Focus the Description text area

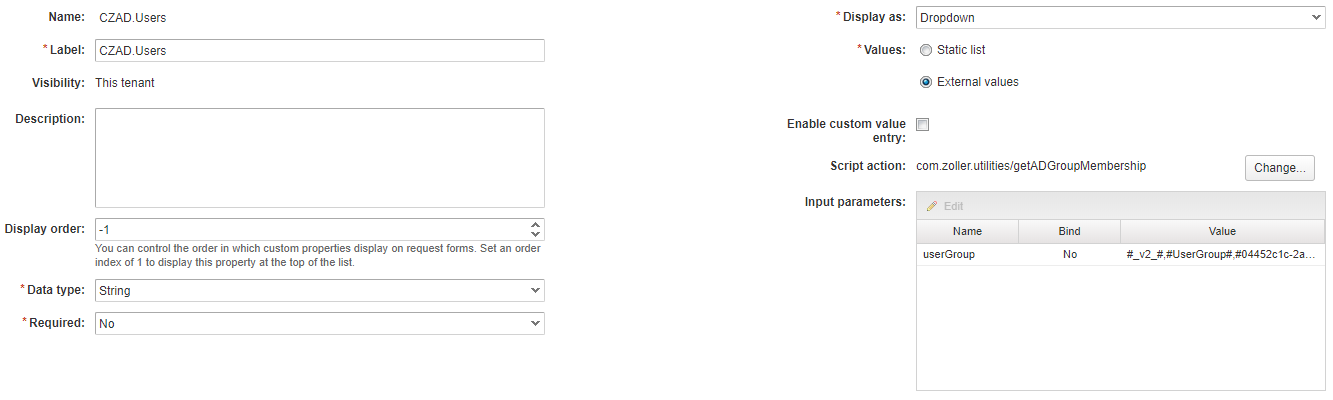click(x=320, y=158)
